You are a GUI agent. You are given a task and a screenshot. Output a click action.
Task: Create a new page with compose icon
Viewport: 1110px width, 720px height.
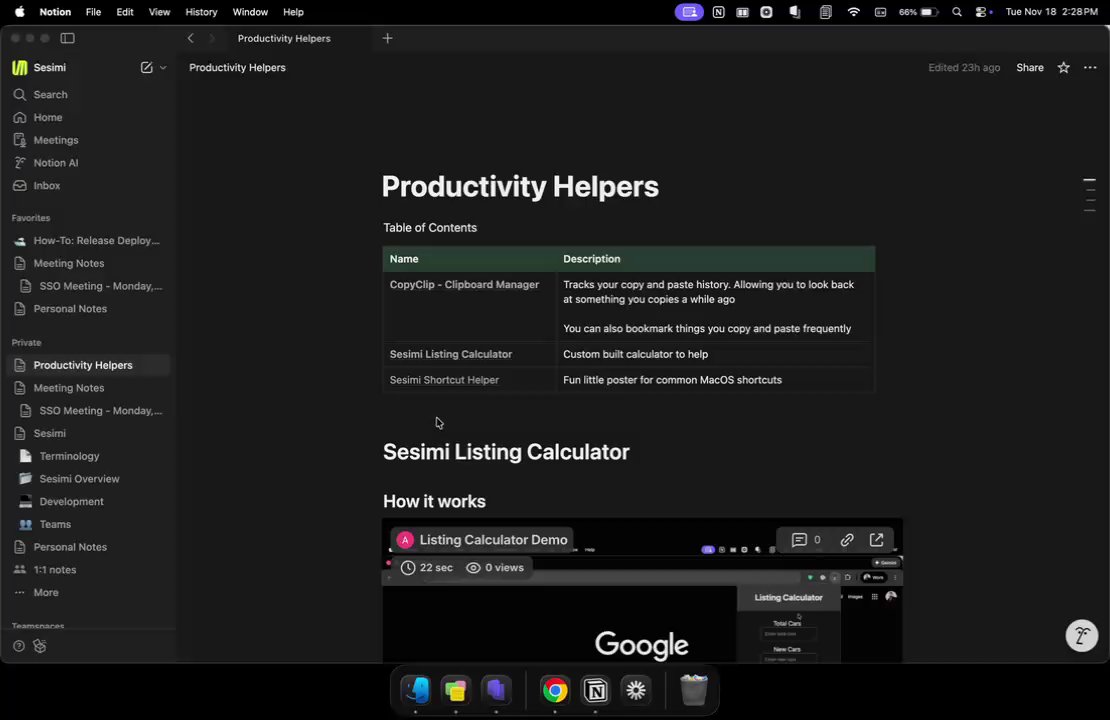tap(147, 67)
